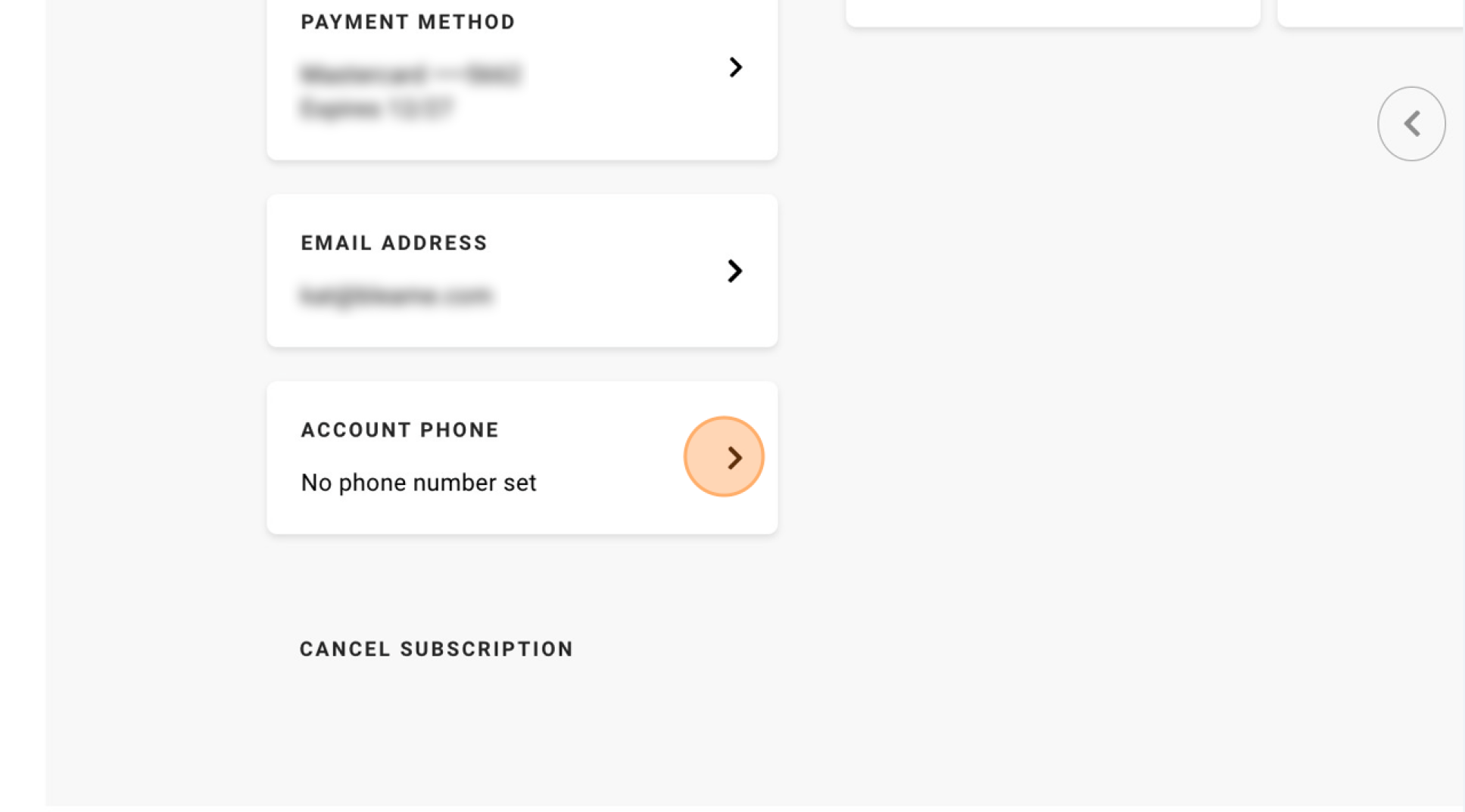
Task: Click the circular back arrow button
Action: (1411, 123)
